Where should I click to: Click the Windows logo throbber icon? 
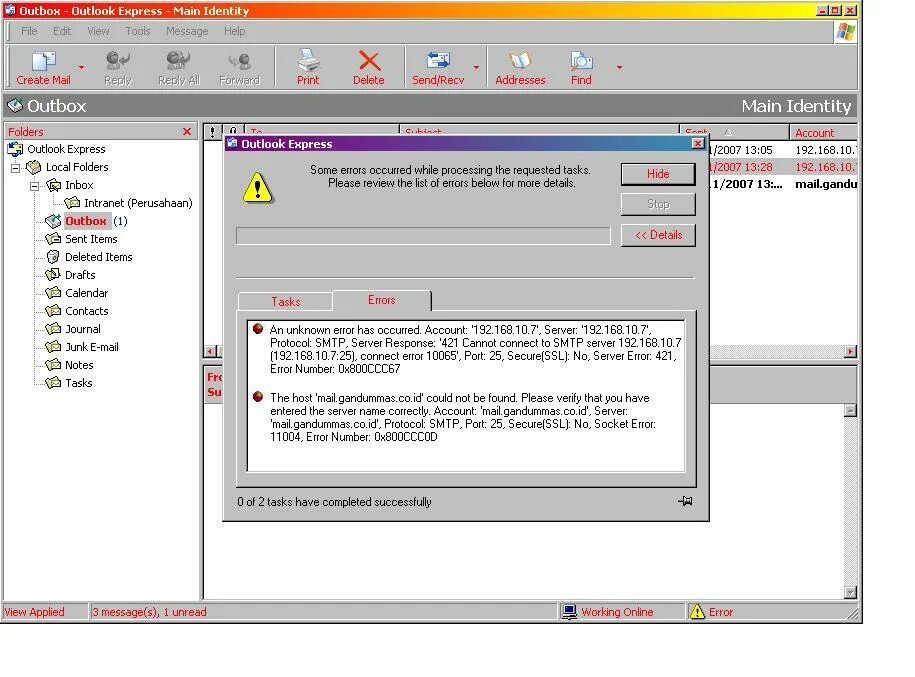point(846,32)
